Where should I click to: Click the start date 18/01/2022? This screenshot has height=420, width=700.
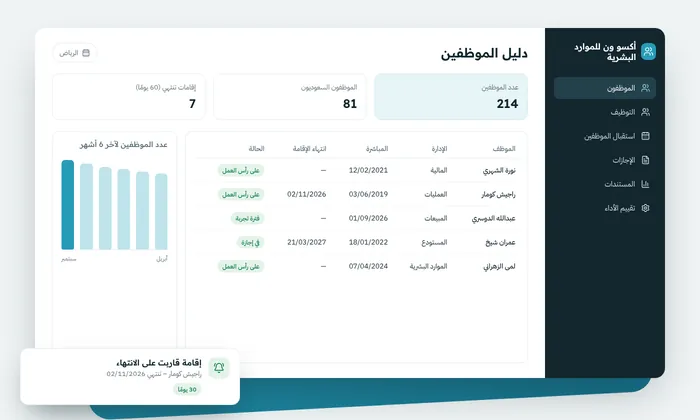point(368,242)
